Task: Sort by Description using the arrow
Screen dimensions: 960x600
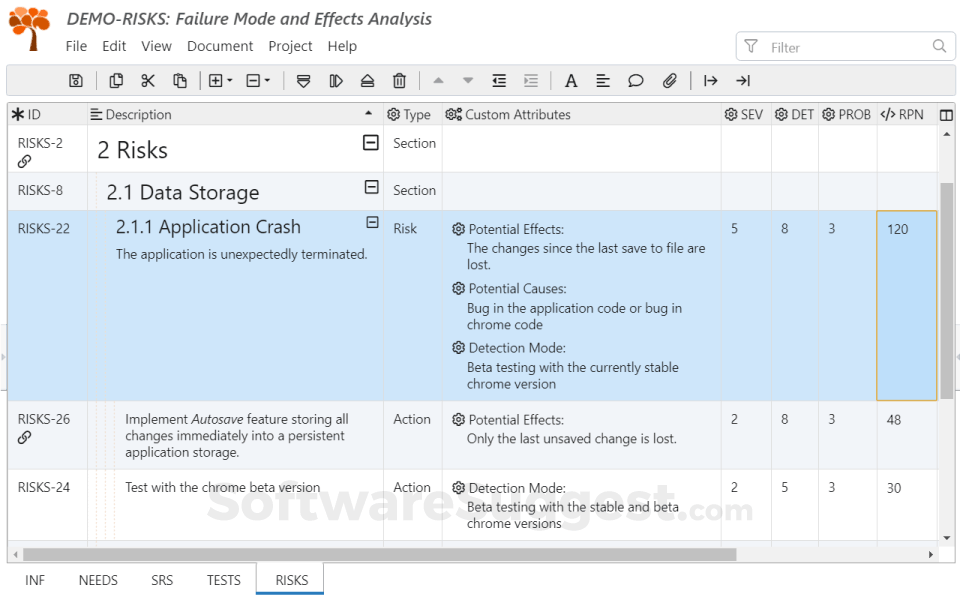Action: 369,115
